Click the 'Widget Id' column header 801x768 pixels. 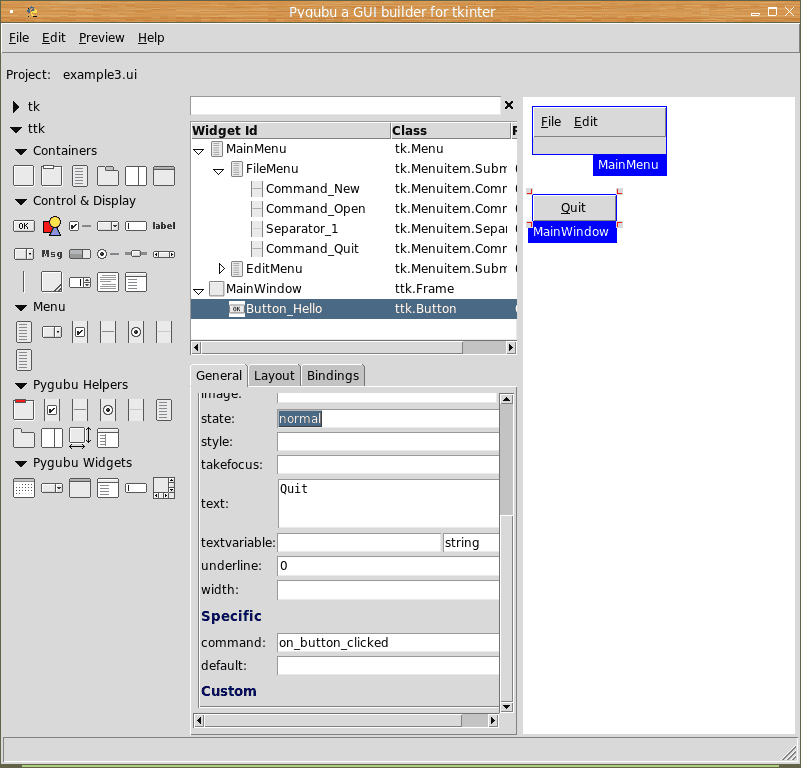[x=291, y=130]
